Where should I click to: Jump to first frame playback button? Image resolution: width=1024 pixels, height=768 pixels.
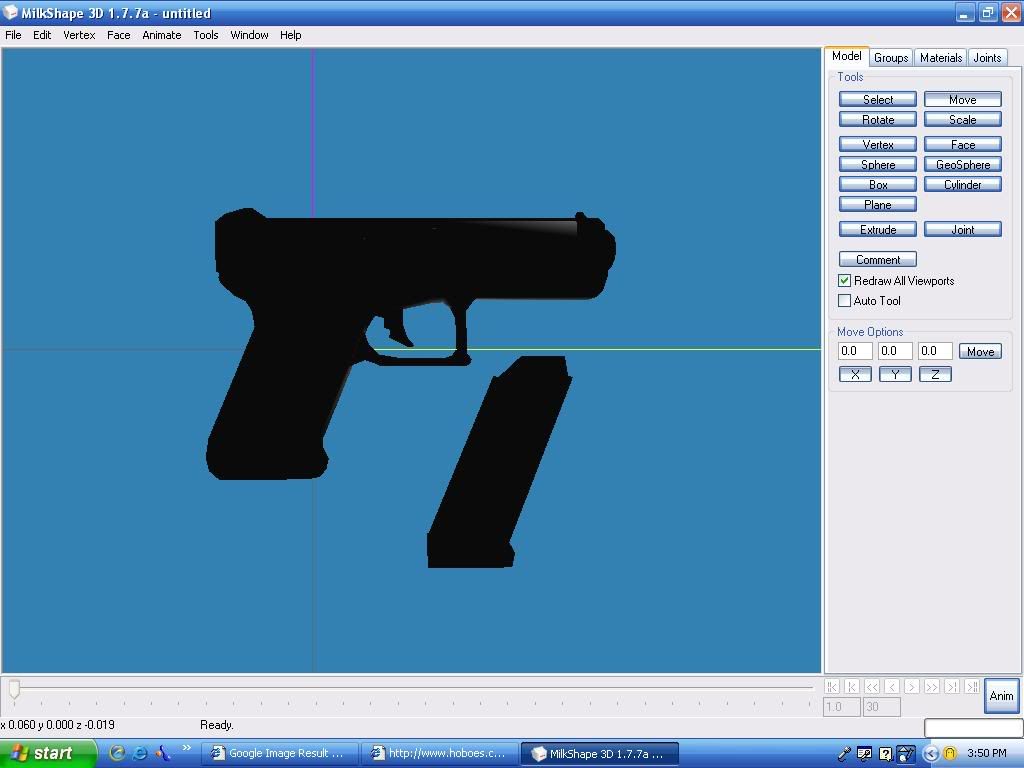831,686
